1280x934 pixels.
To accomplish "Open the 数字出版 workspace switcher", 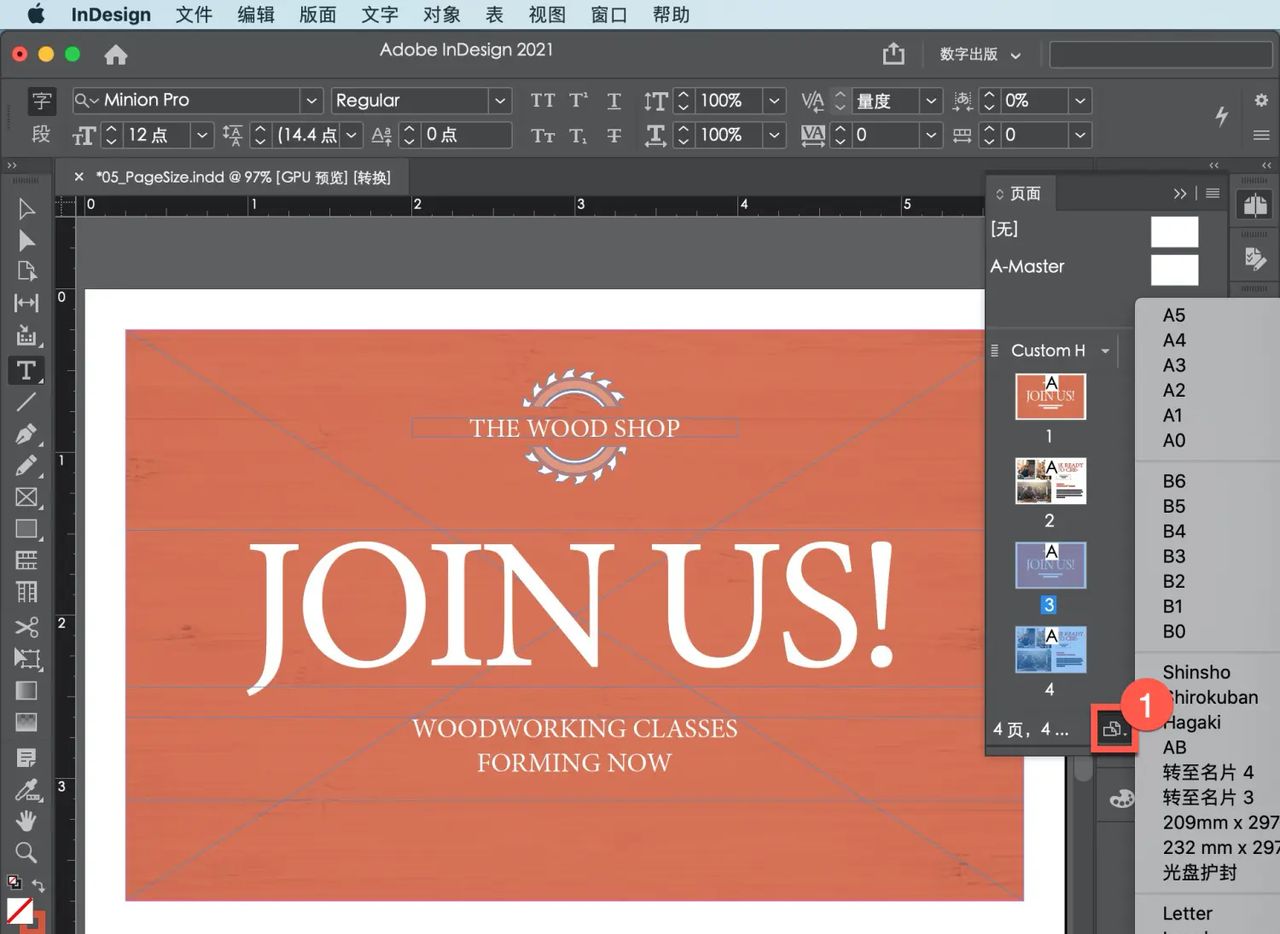I will pos(980,54).
